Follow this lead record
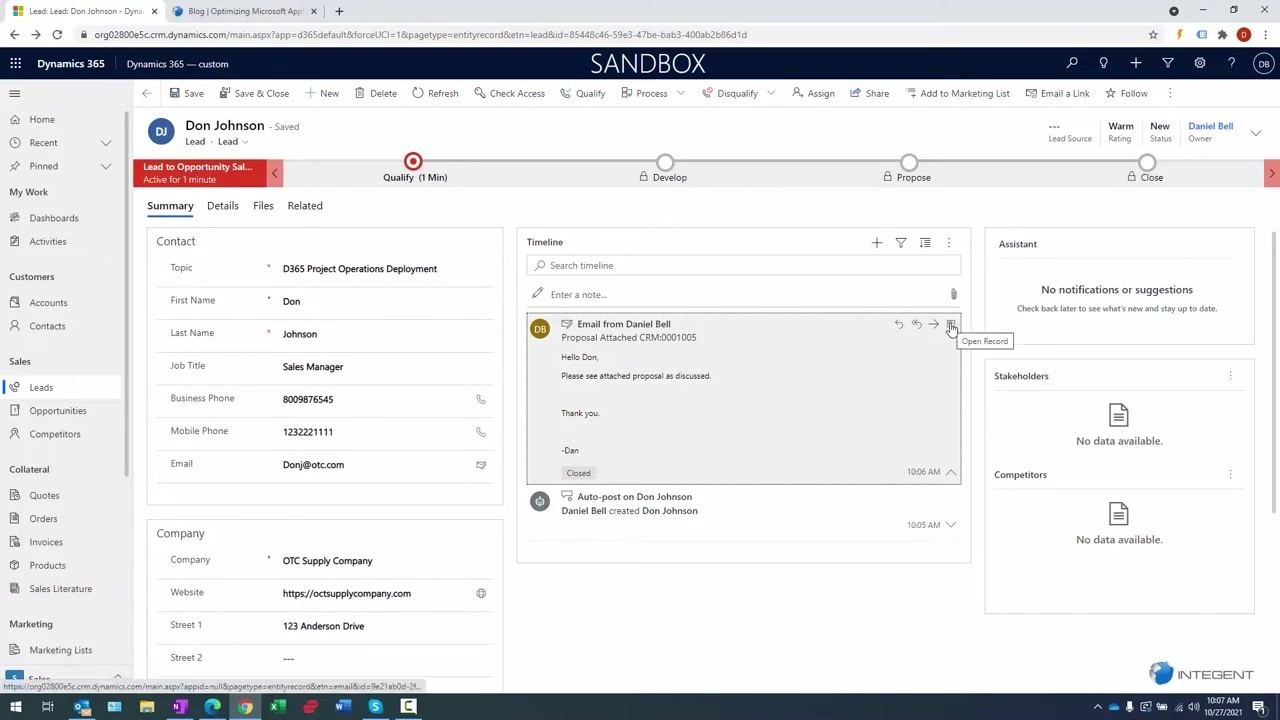Image resolution: width=1280 pixels, height=720 pixels. 1126,93
